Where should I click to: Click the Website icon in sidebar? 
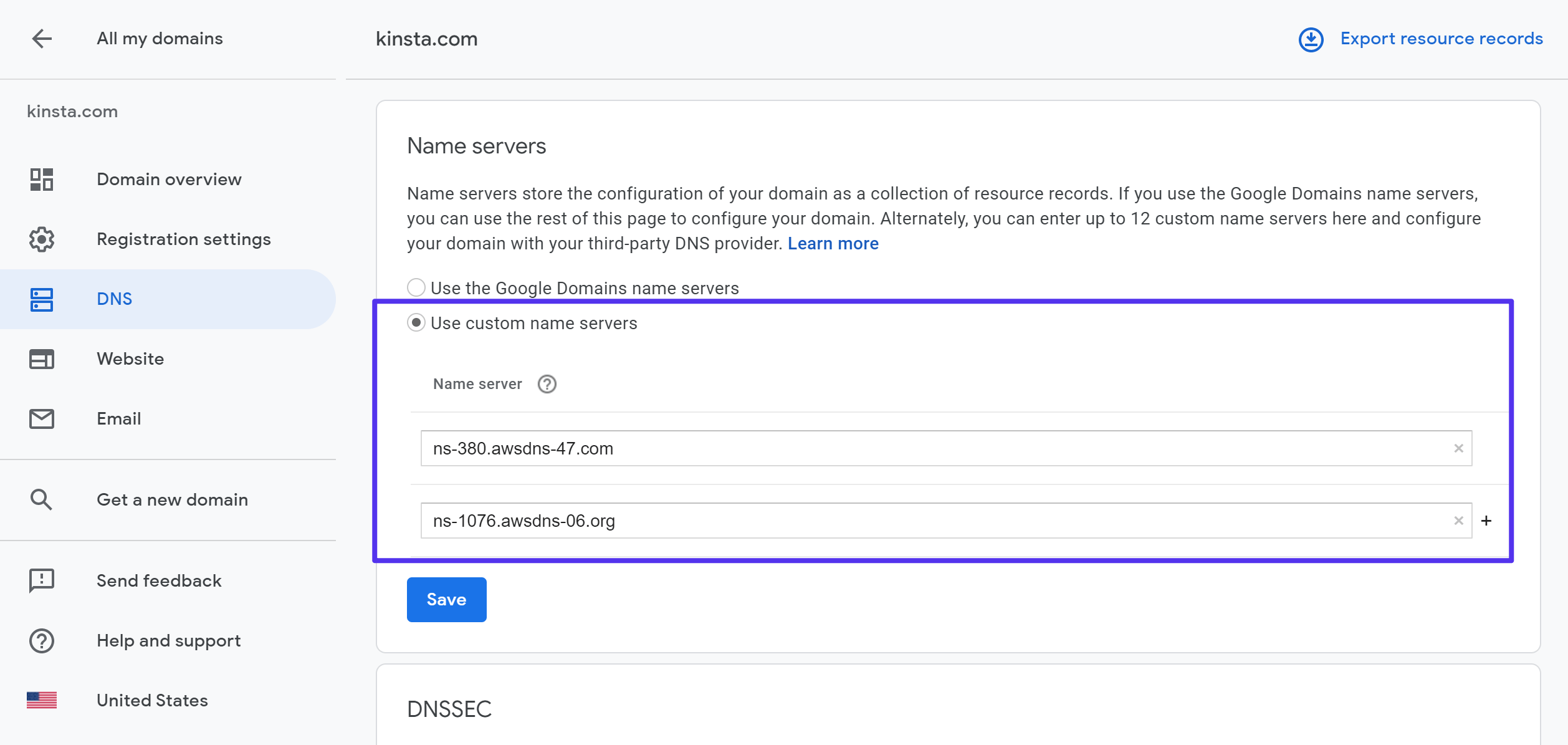point(41,359)
